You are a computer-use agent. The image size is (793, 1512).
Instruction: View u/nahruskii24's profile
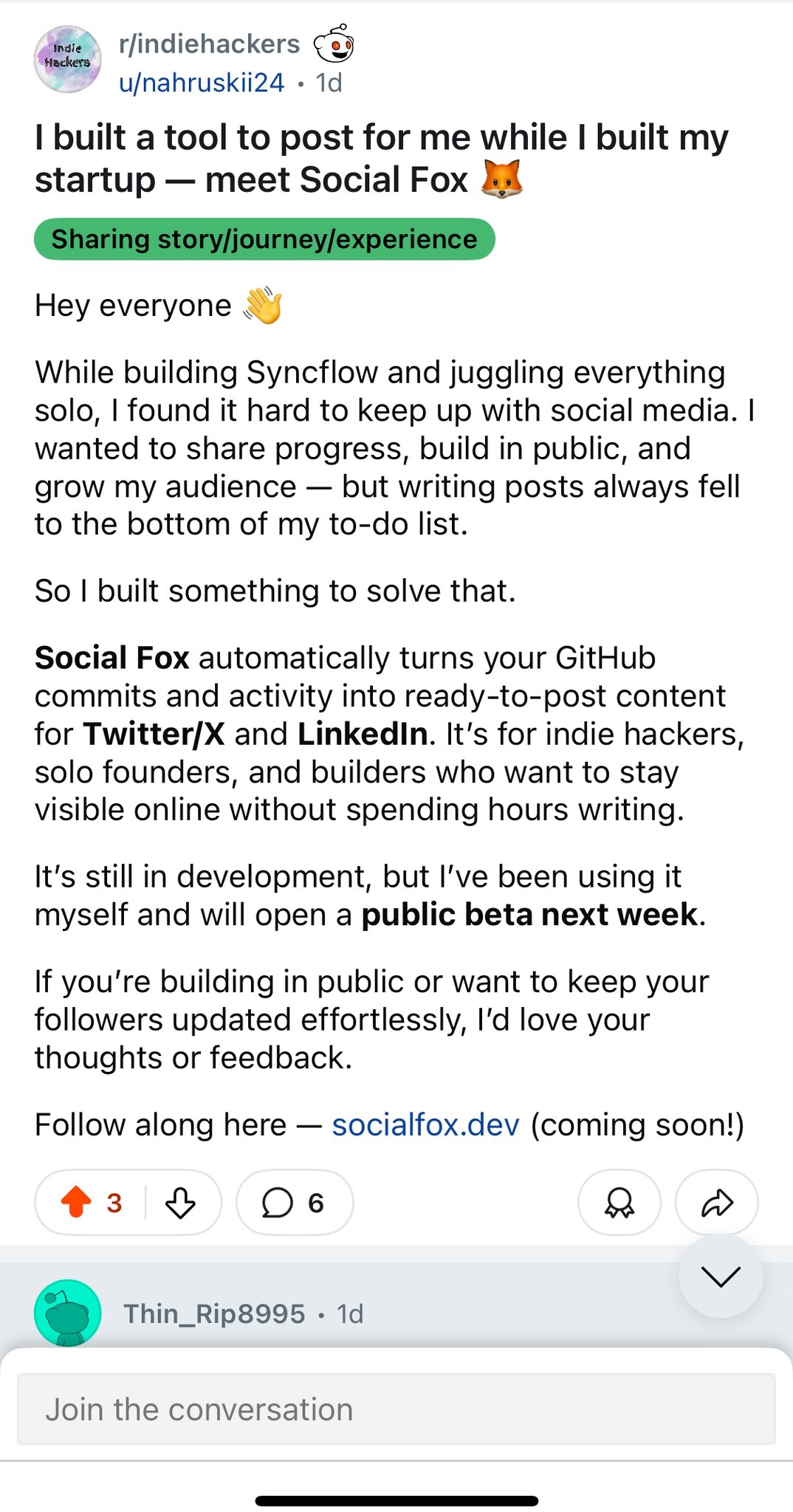click(201, 83)
